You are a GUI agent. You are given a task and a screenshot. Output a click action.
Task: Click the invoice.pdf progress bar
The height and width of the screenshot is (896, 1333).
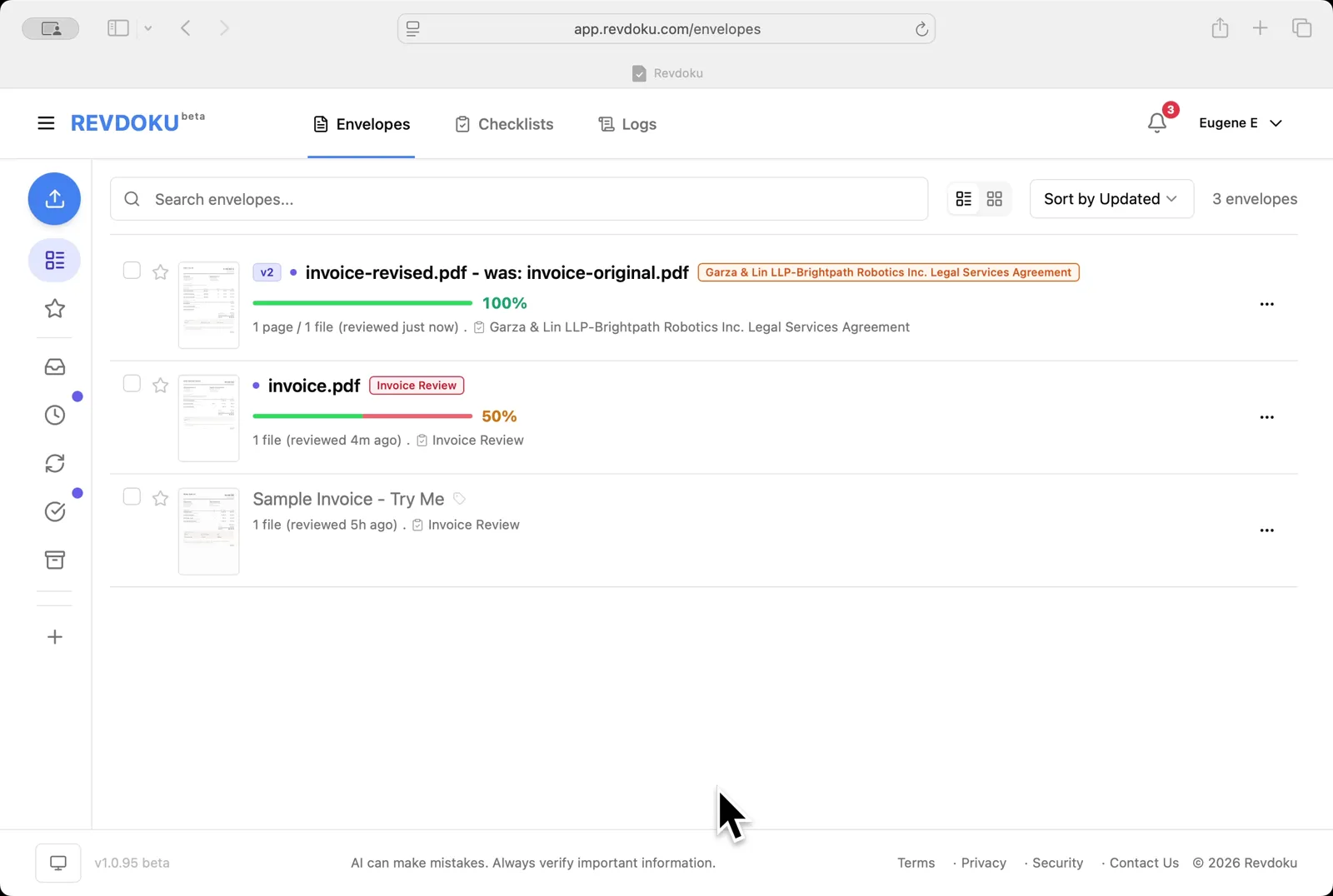tap(362, 416)
